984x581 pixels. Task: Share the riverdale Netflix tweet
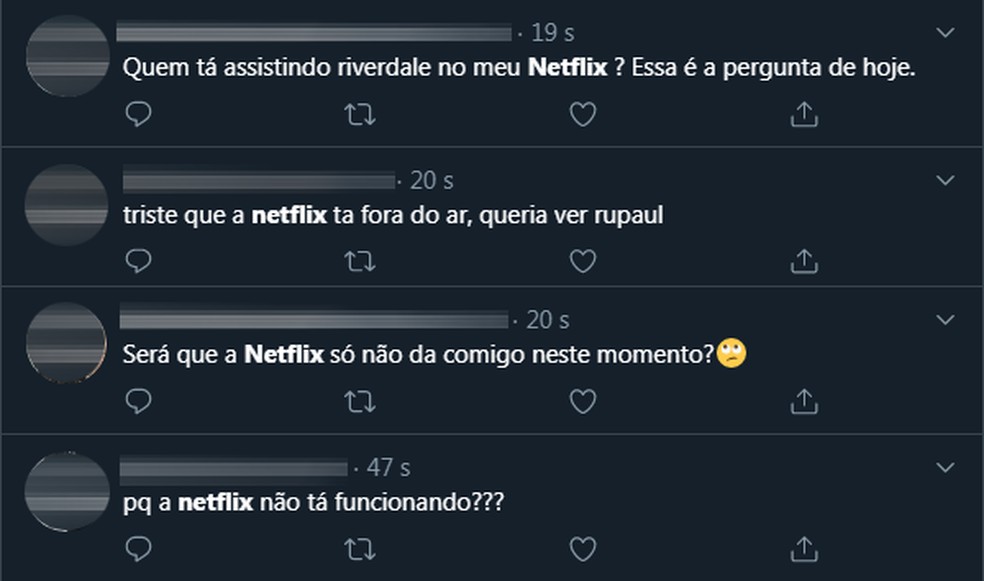tap(804, 115)
